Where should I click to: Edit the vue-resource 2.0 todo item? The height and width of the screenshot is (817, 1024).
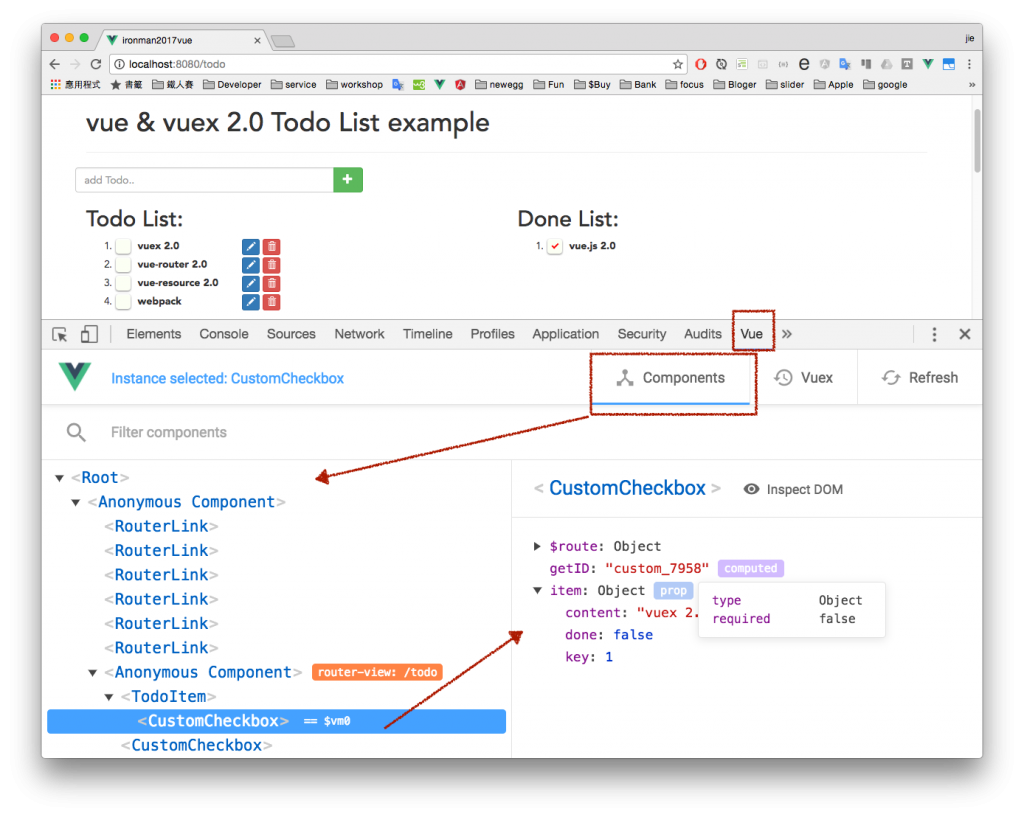(x=250, y=283)
